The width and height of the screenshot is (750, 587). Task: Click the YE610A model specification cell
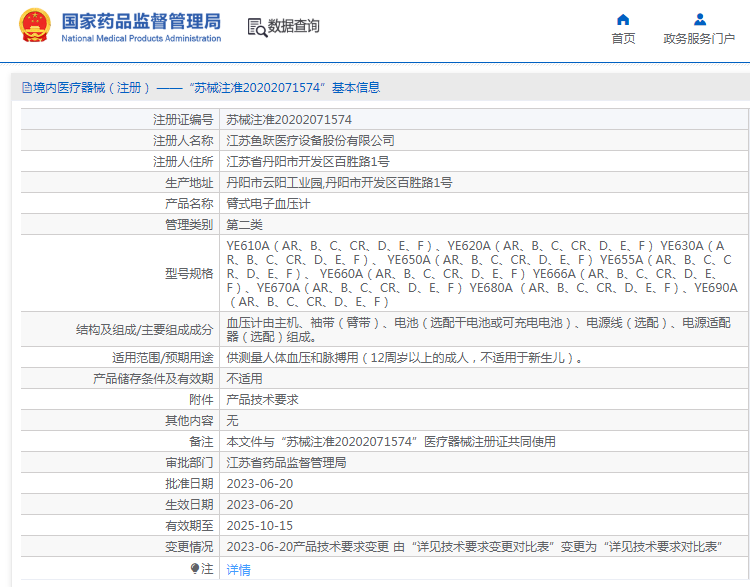(x=482, y=274)
